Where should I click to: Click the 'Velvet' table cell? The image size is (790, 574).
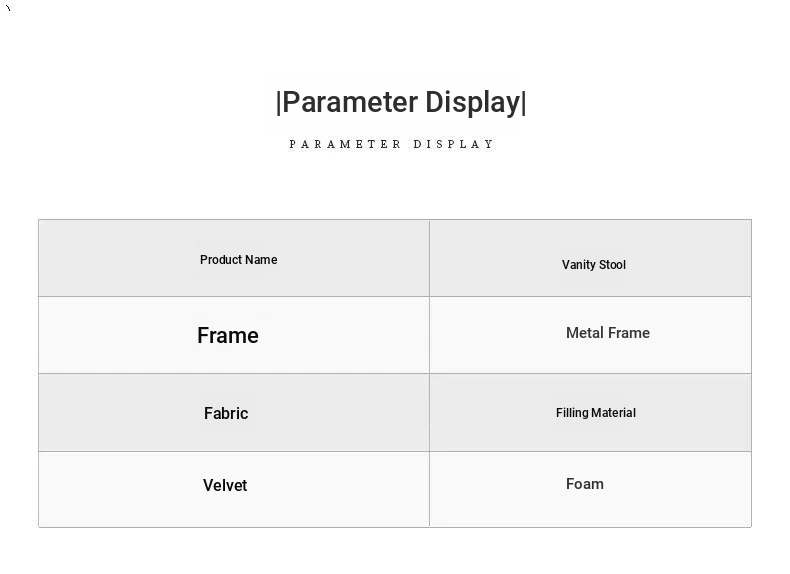coord(225,485)
